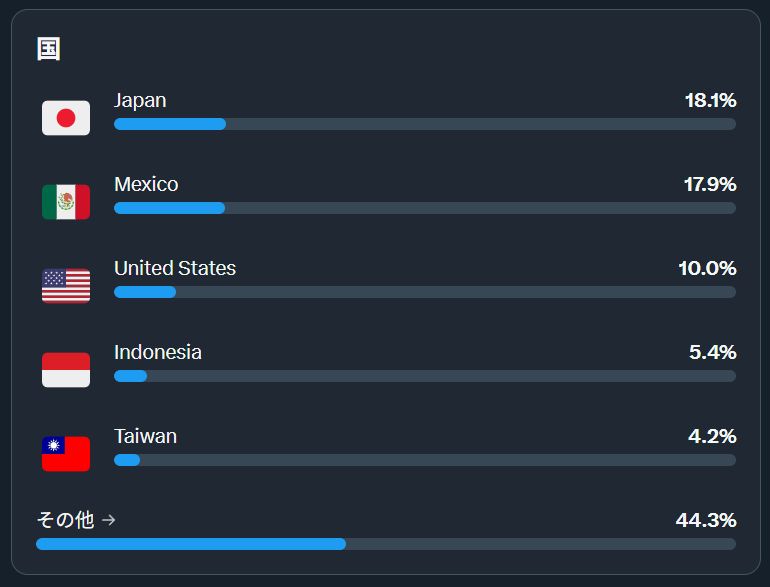This screenshot has width=770, height=587.
Task: Click the United States 10.0% progress bar
Action: [425, 292]
